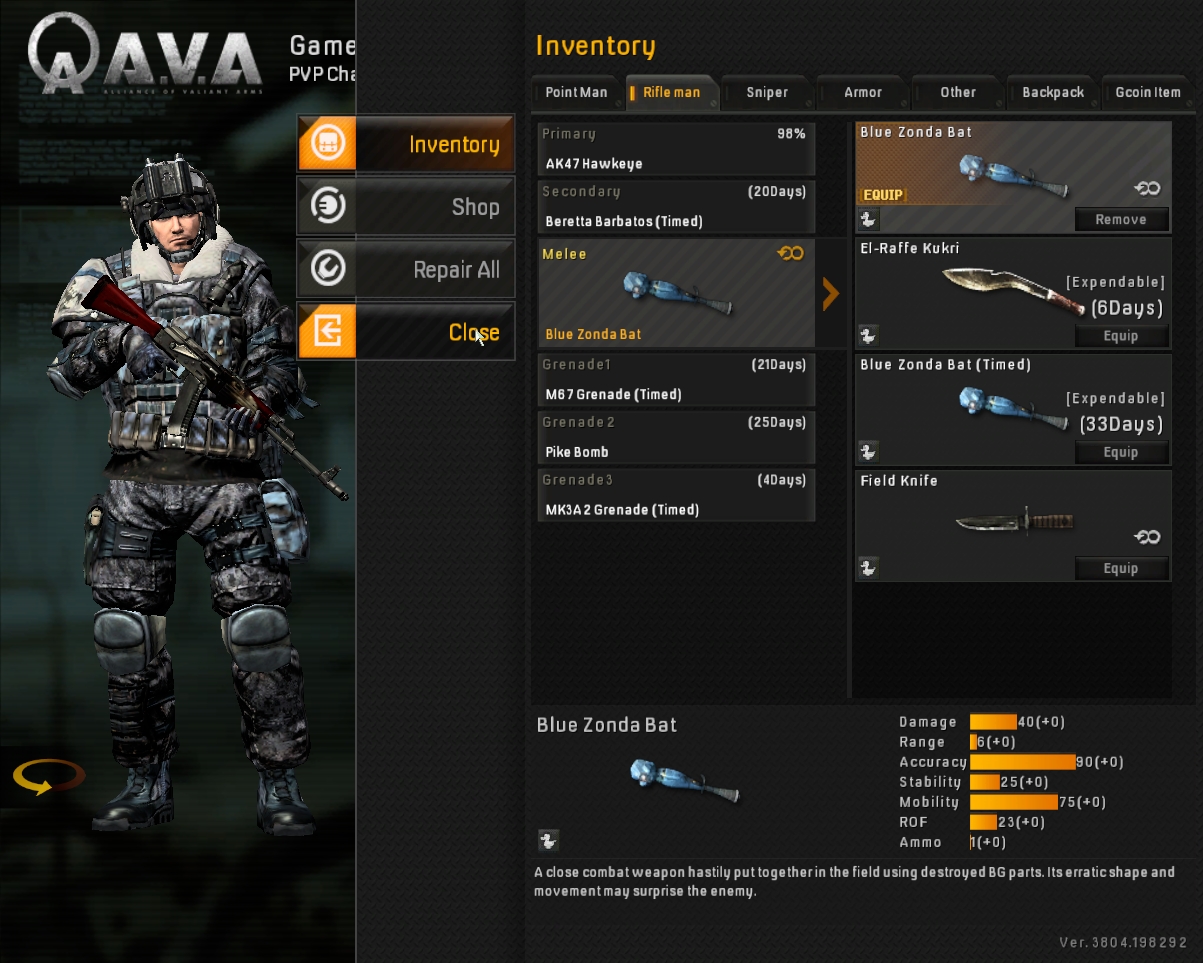Equip the Blue Zonda Bat (Timed)
The height and width of the screenshot is (963, 1203).
(x=1121, y=452)
